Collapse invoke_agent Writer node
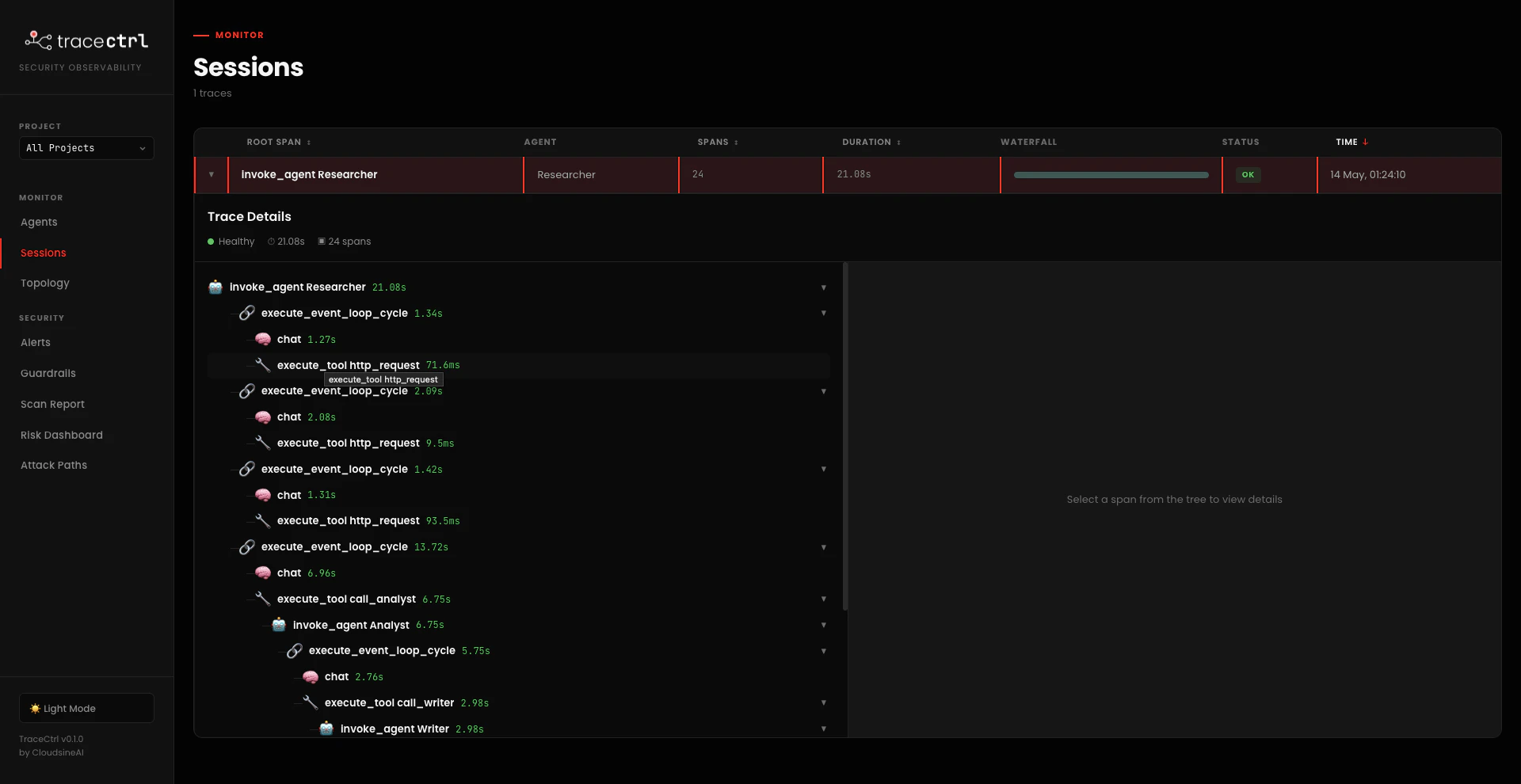This screenshot has width=1521, height=784. (824, 729)
